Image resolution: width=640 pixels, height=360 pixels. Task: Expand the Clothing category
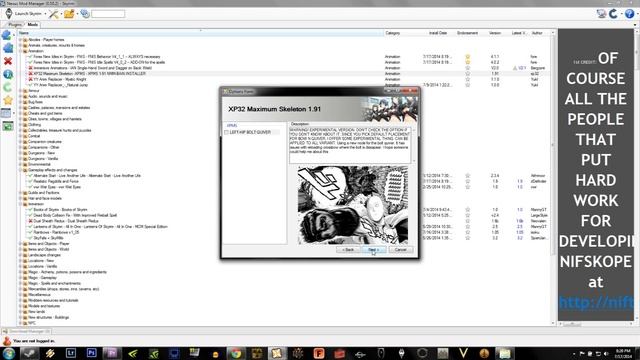pos(20,124)
